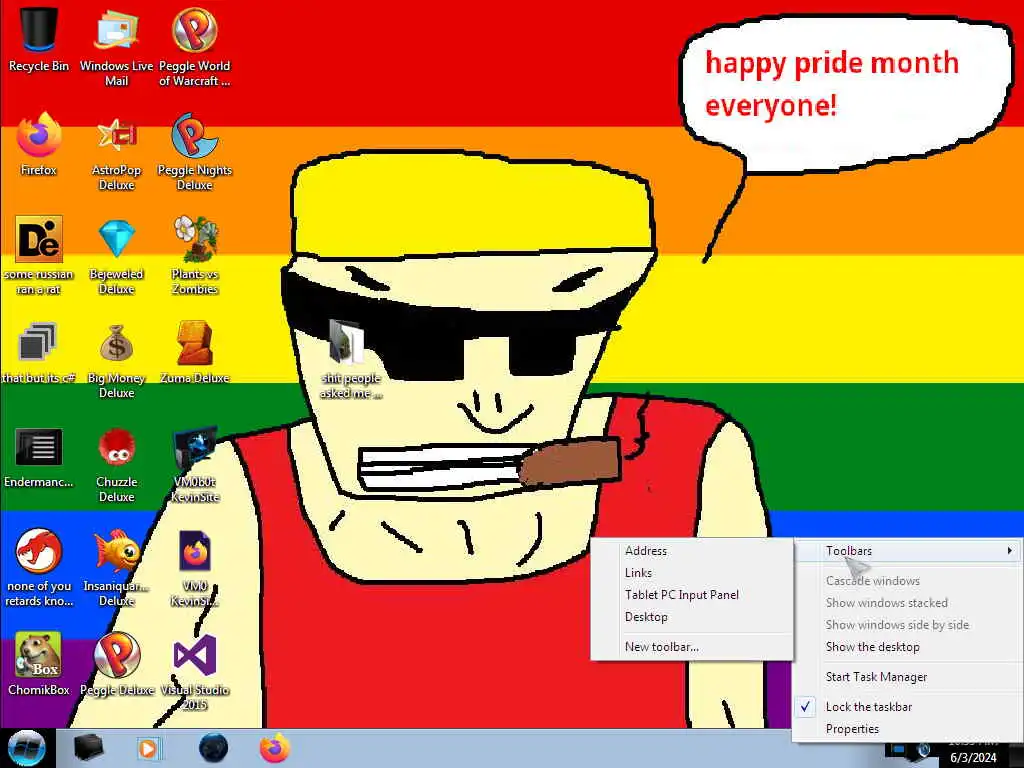Click the black folder taskbar icon

pos(89,748)
